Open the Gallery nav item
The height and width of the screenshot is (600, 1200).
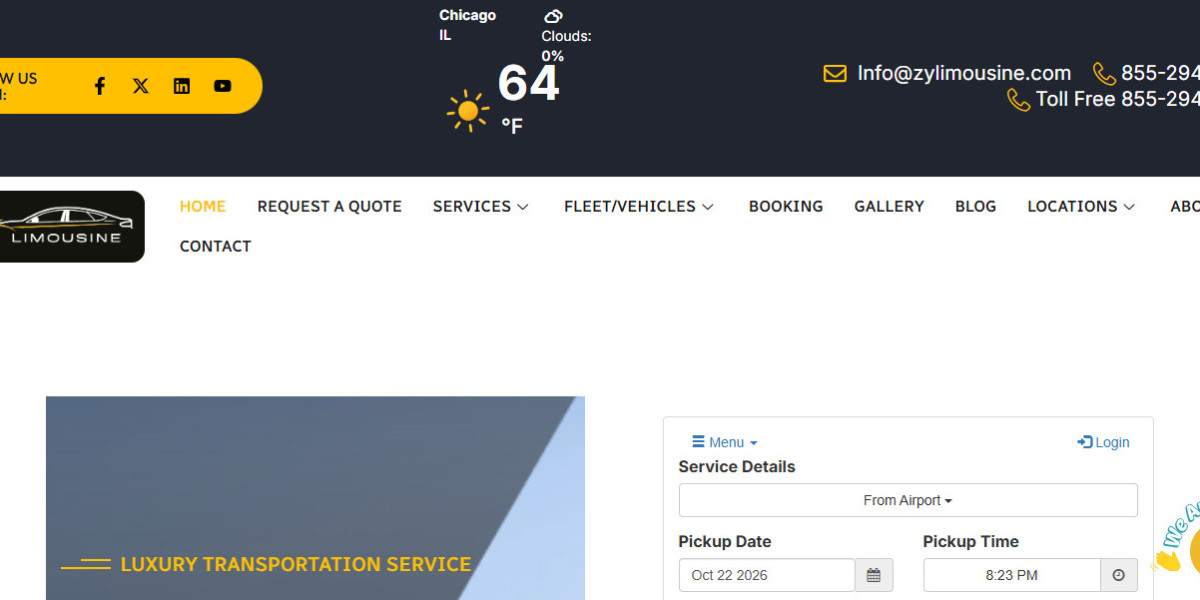pyautogui.click(x=889, y=206)
